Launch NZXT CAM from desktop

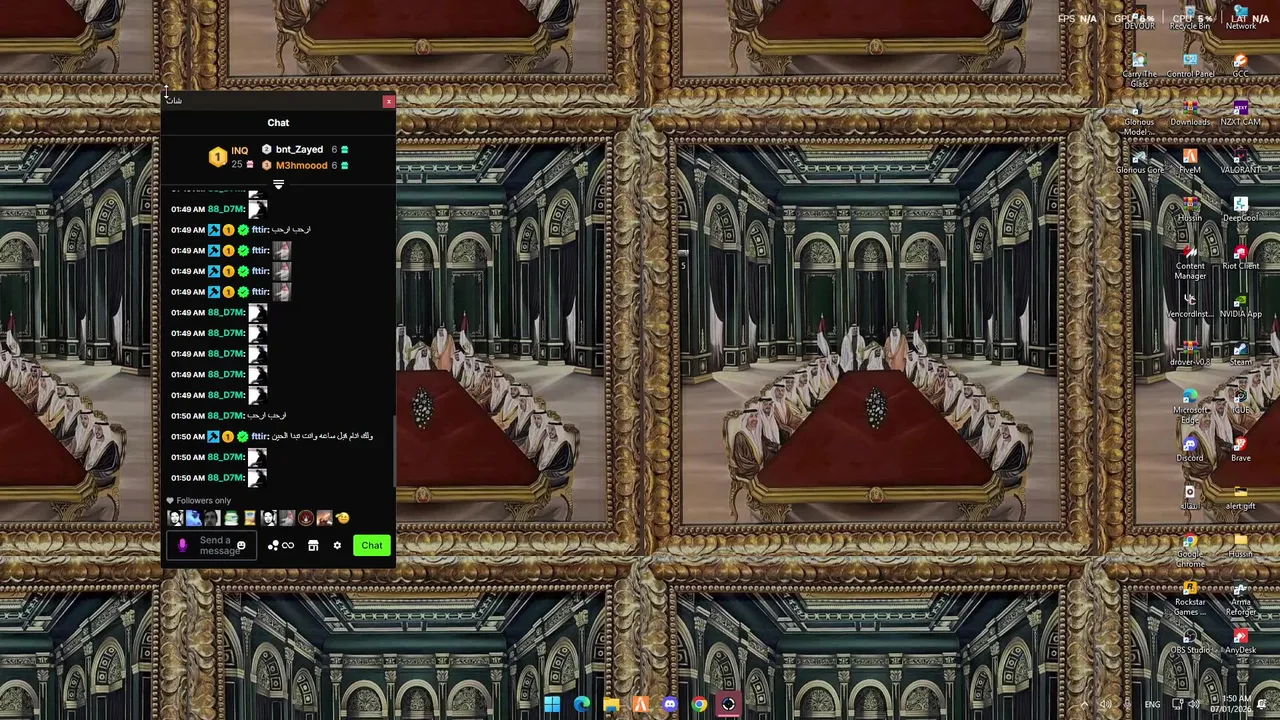(1240, 114)
